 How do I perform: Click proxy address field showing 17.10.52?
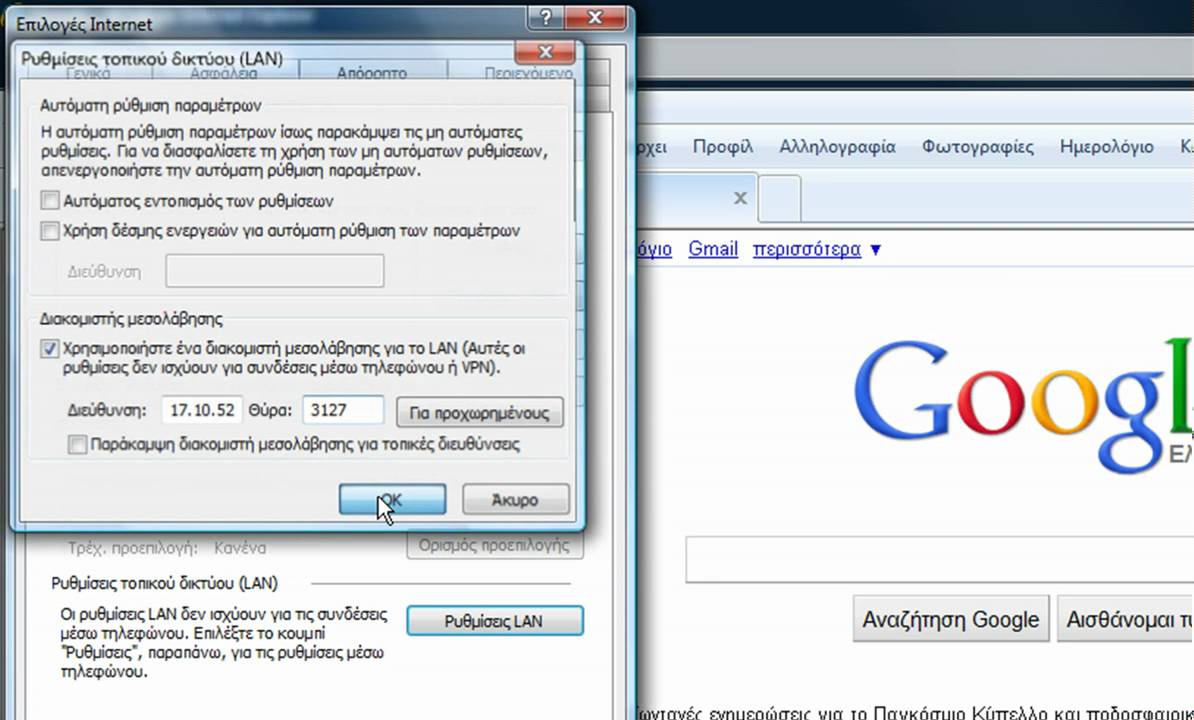pyautogui.click(x=203, y=410)
